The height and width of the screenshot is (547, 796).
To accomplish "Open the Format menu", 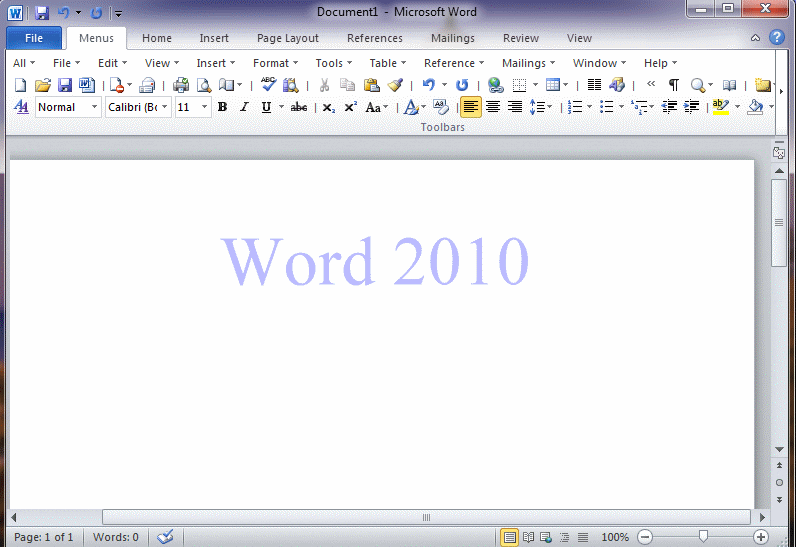I will point(274,63).
